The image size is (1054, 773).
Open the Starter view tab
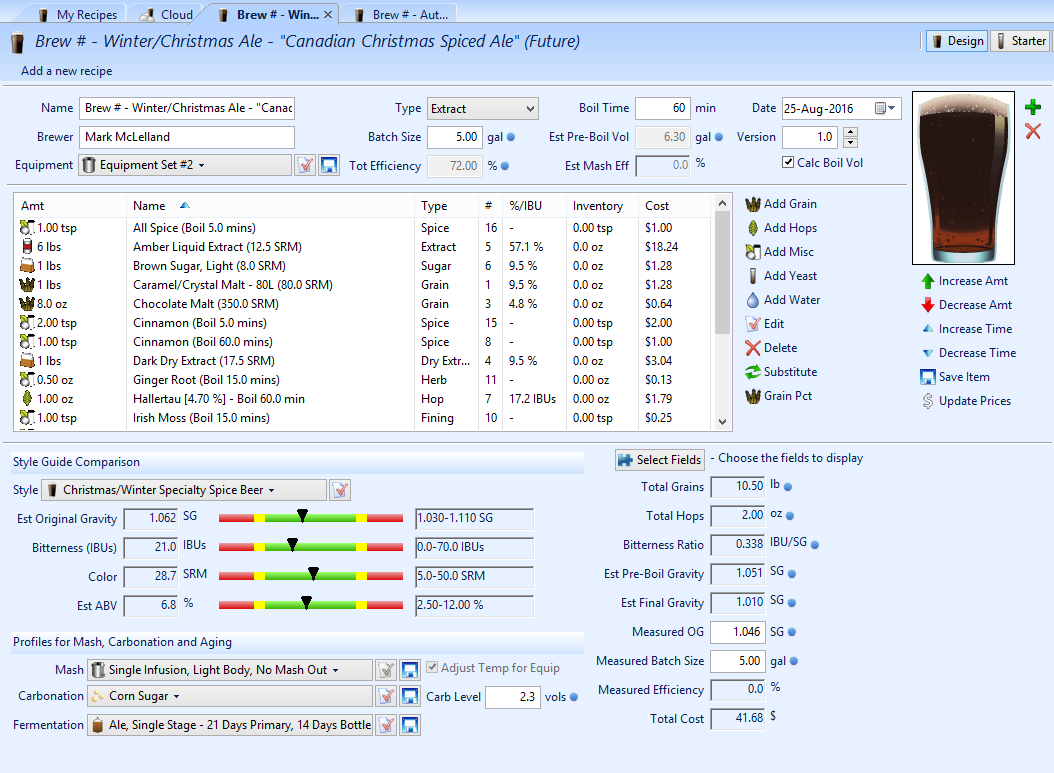pos(1020,41)
